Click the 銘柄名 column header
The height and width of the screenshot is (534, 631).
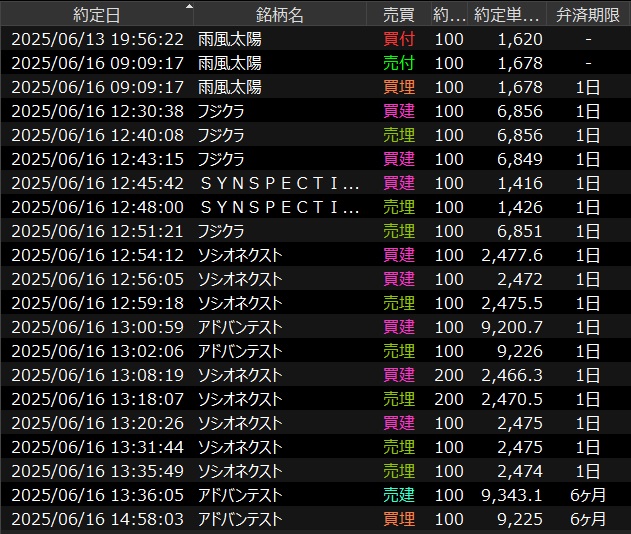pos(280,15)
